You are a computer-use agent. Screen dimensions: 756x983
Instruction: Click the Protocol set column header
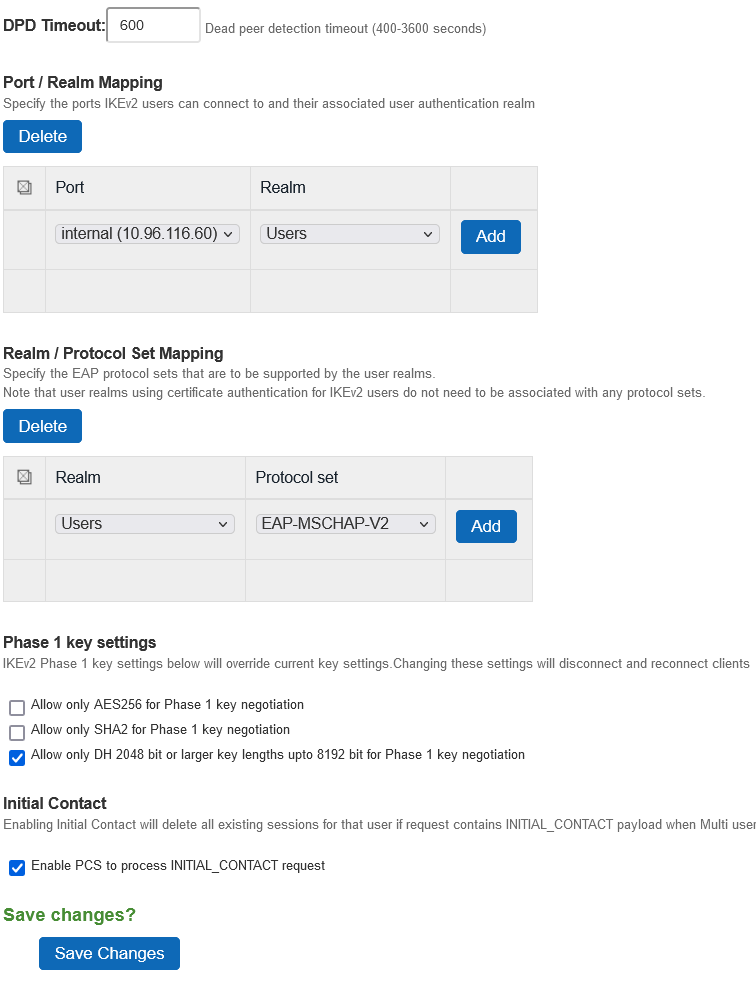(297, 477)
